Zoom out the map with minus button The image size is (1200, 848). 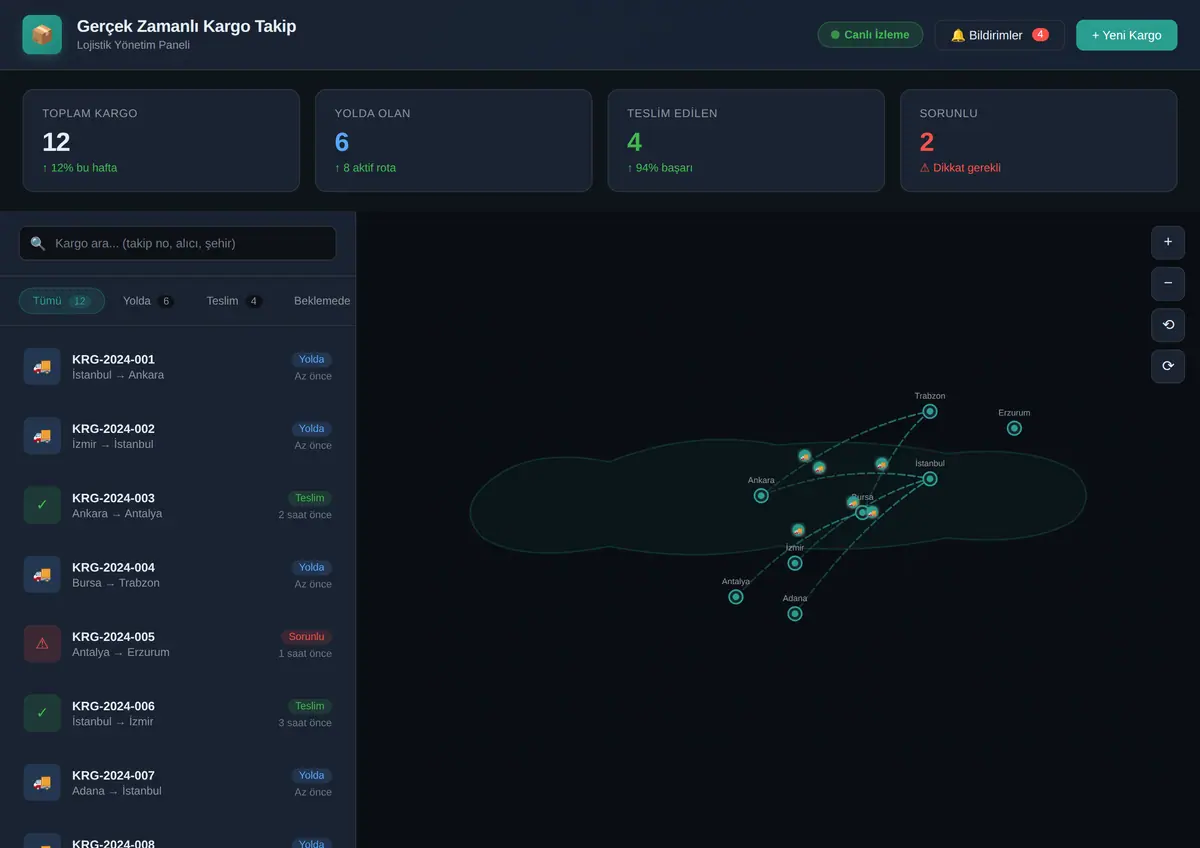[1168, 283]
